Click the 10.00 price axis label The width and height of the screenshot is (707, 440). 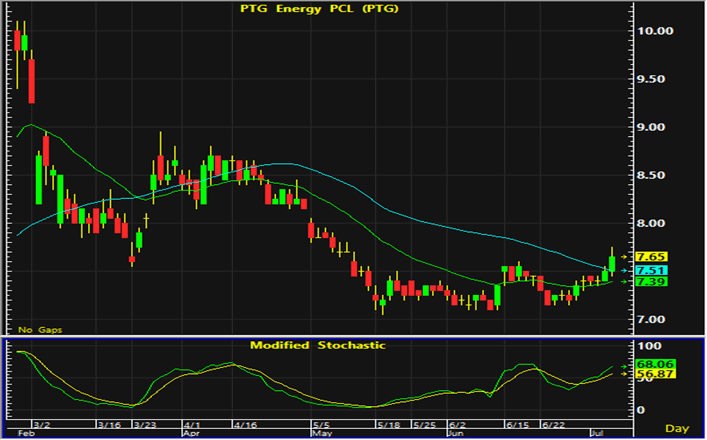[x=655, y=31]
